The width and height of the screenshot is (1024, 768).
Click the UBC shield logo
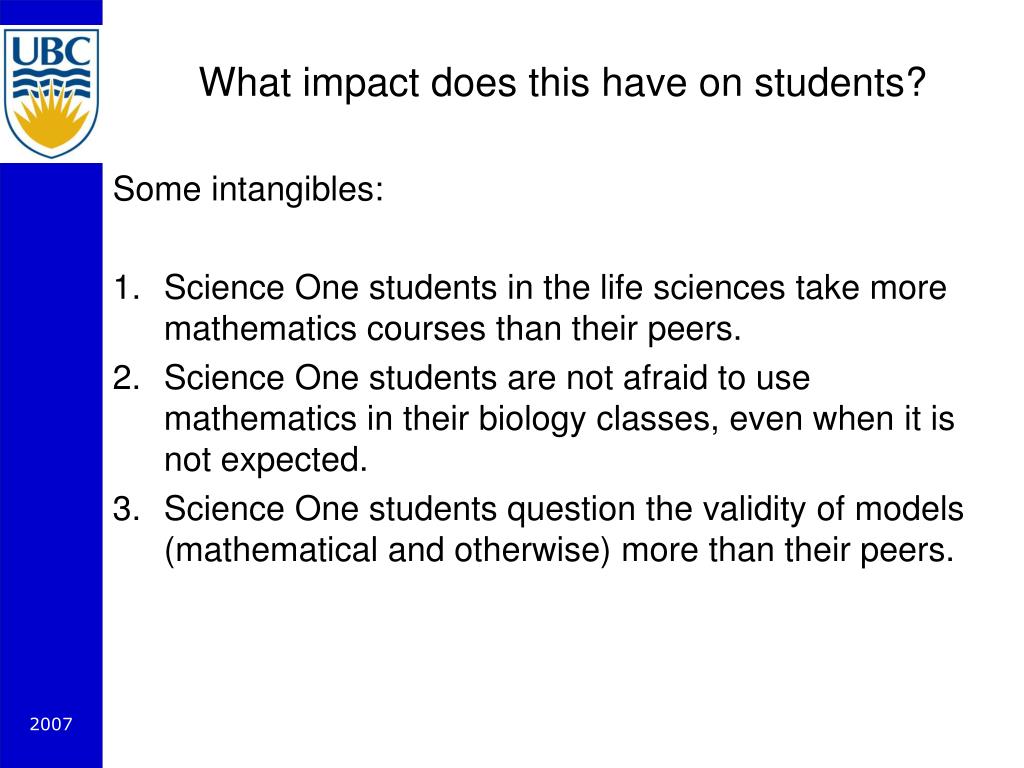[51, 93]
